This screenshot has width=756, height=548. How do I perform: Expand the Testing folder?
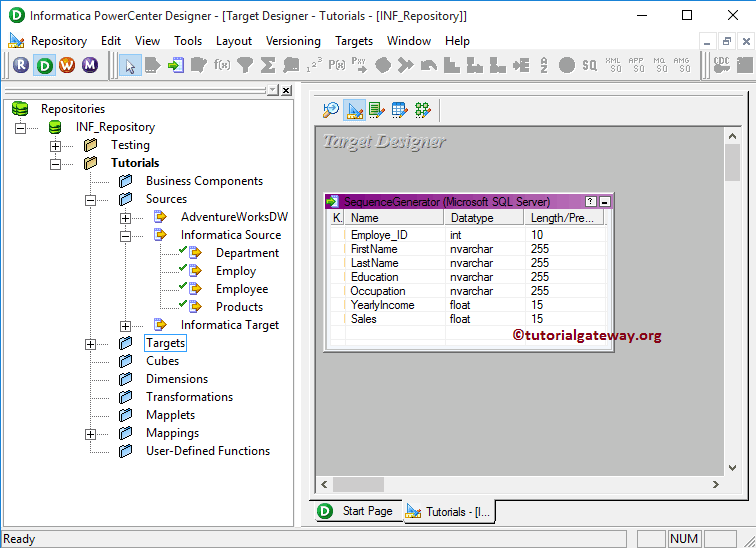pyautogui.click(x=55, y=146)
